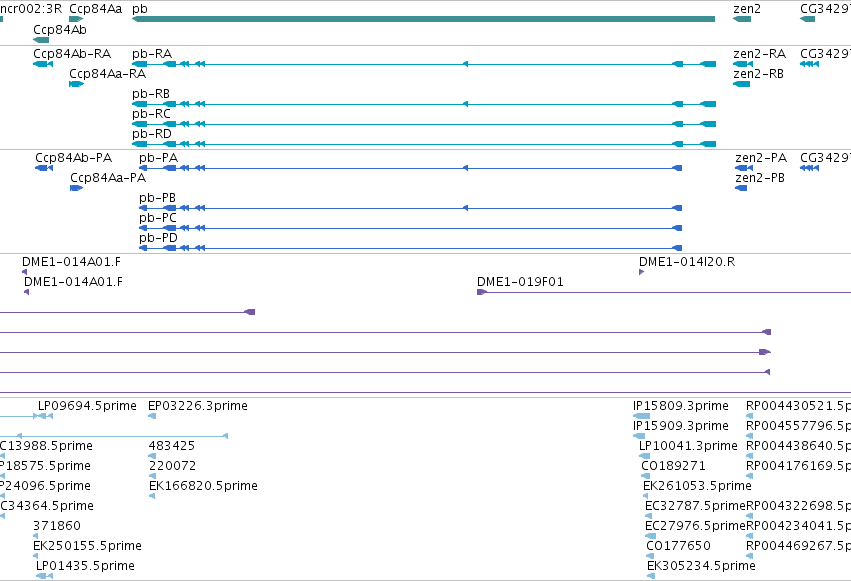Select the IP15909.3prime EST
The width and height of the screenshot is (851, 581).
pos(639,436)
